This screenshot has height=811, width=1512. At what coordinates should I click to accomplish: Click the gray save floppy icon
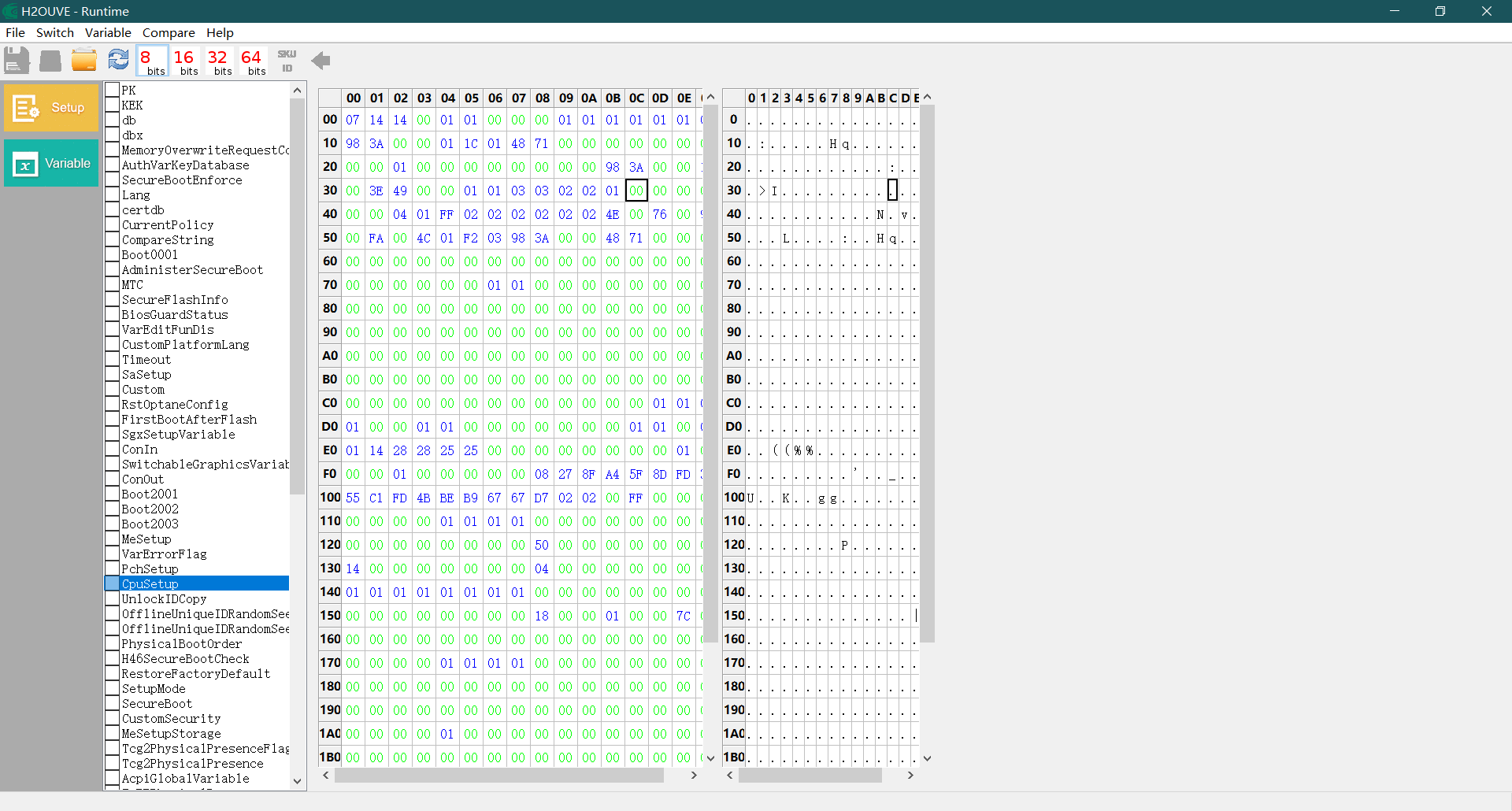(x=17, y=61)
